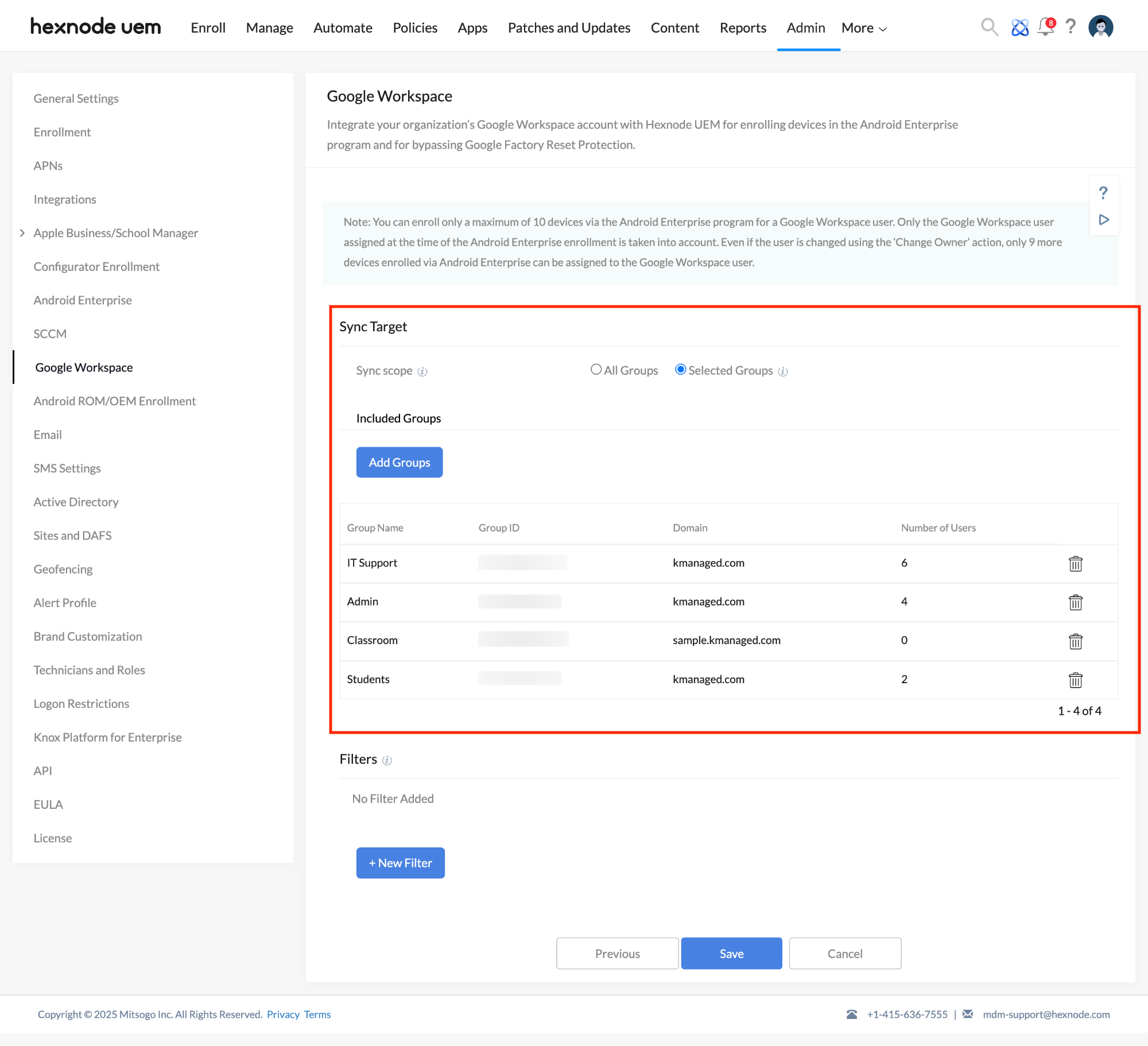Open General Settings in sidebar
The height and width of the screenshot is (1046, 1148).
pos(76,99)
